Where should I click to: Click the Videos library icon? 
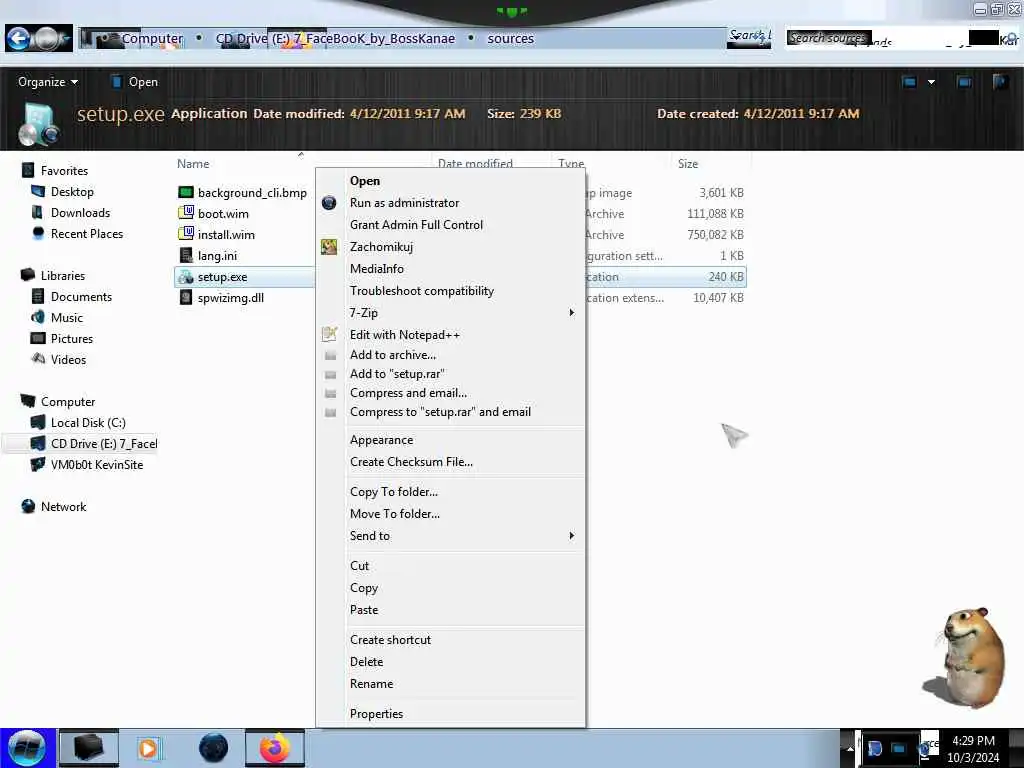pos(38,359)
